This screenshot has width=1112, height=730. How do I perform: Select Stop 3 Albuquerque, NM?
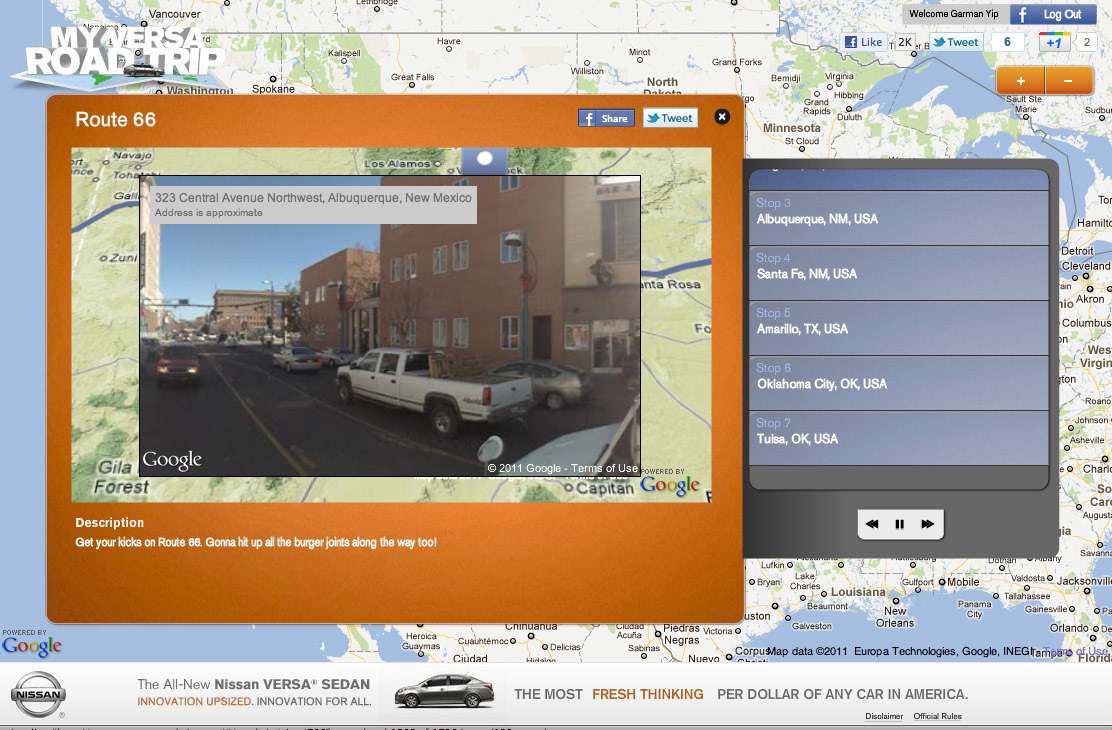point(899,218)
